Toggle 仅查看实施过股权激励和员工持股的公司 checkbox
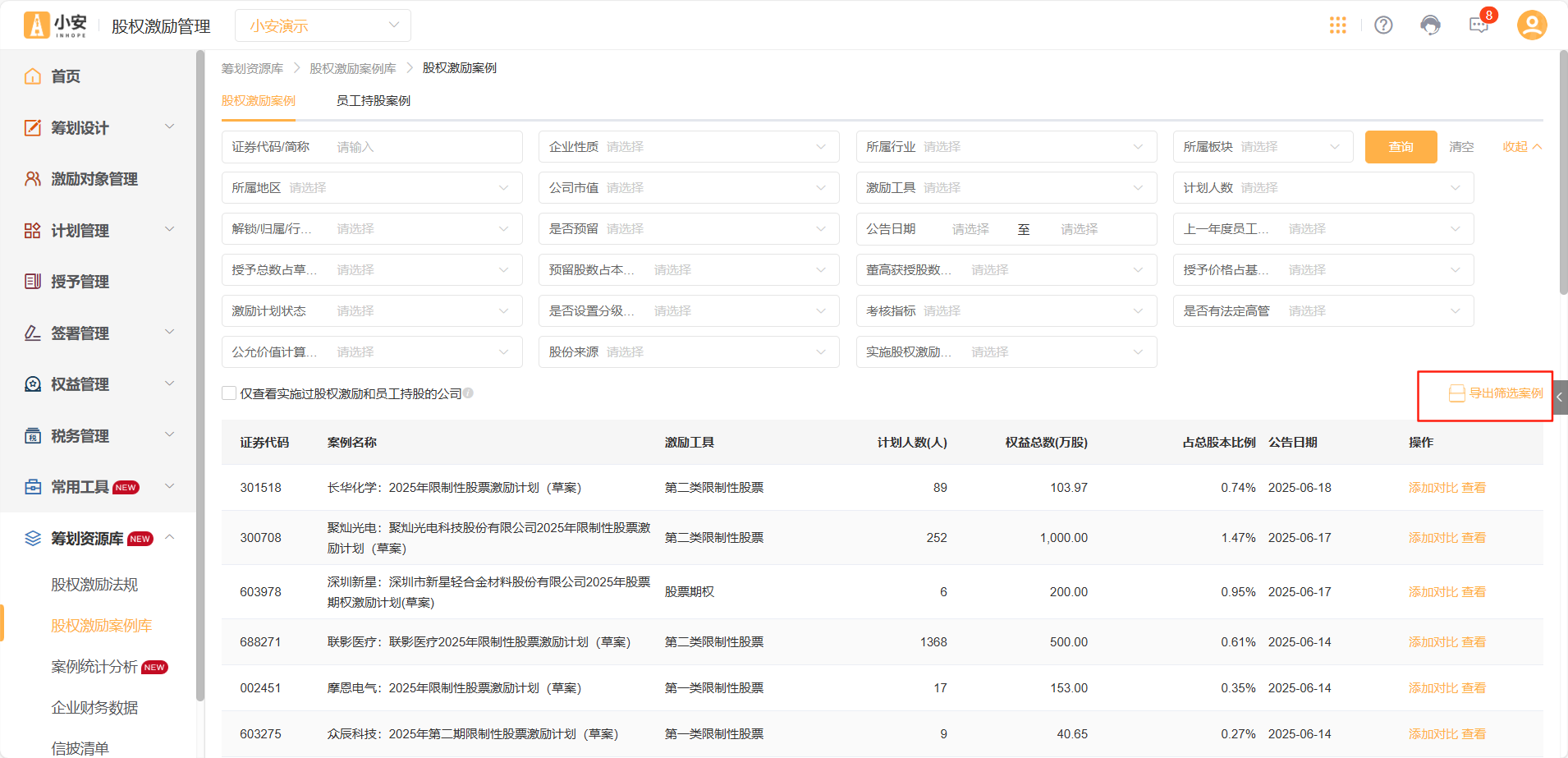 (229, 393)
